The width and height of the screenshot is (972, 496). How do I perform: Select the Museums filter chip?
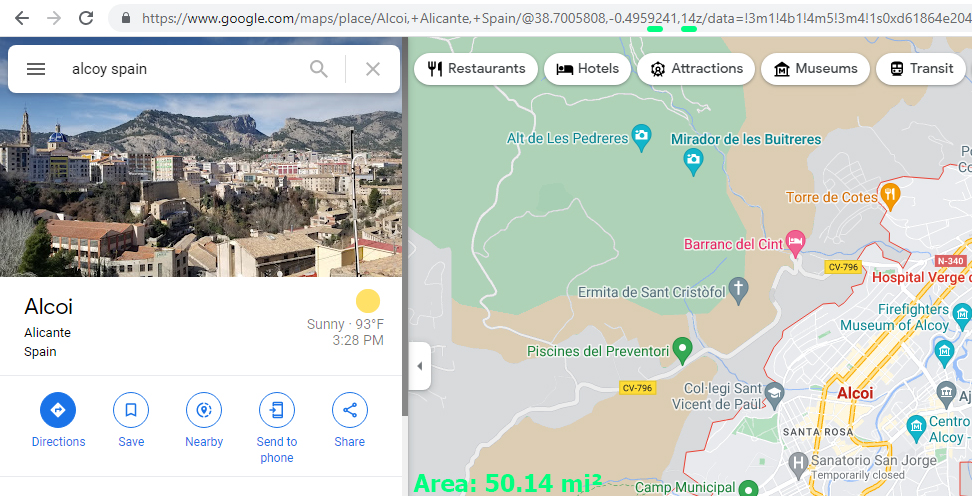815,69
